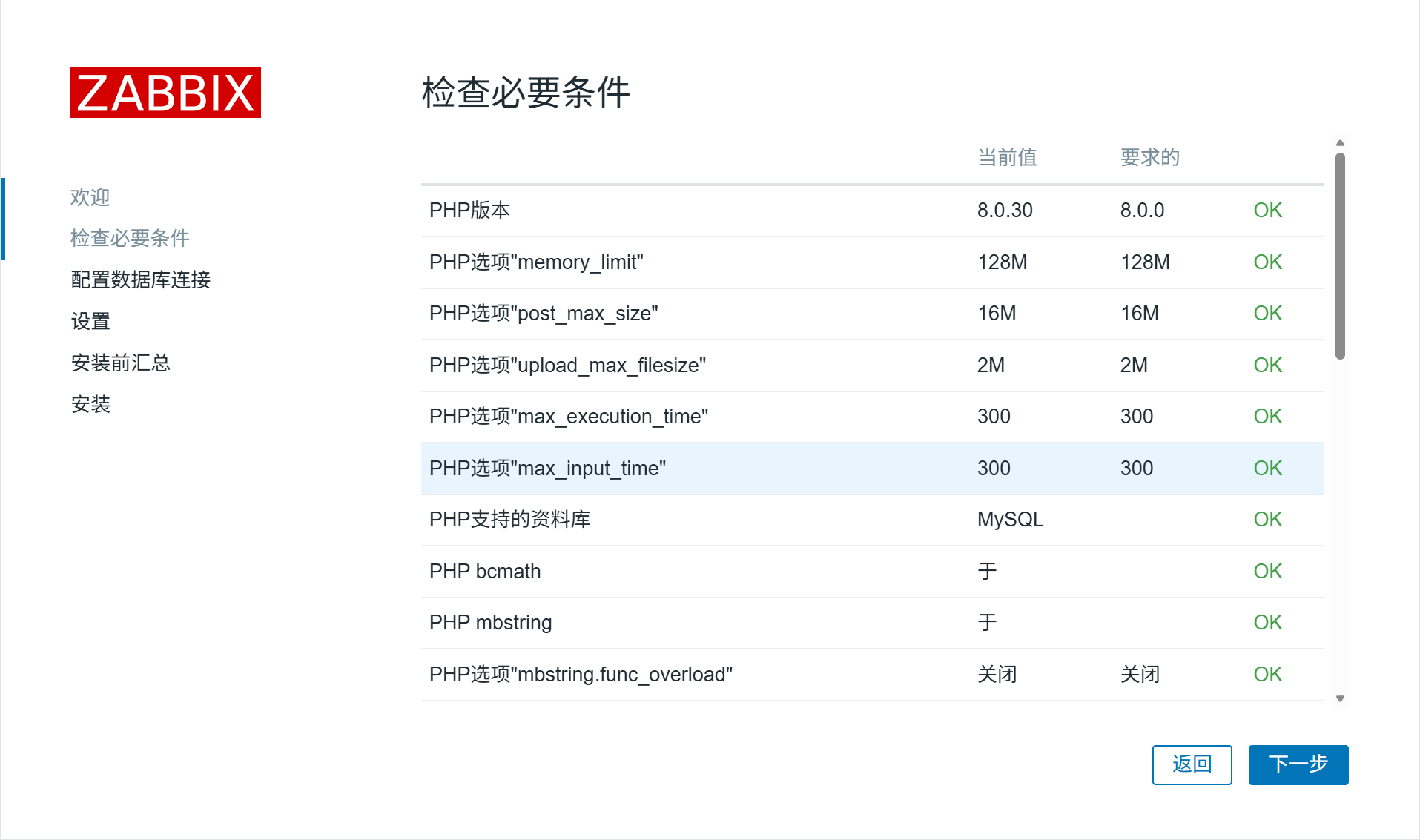Click the 要求的 column header
The width and height of the screenshot is (1420, 840).
[x=1149, y=157]
